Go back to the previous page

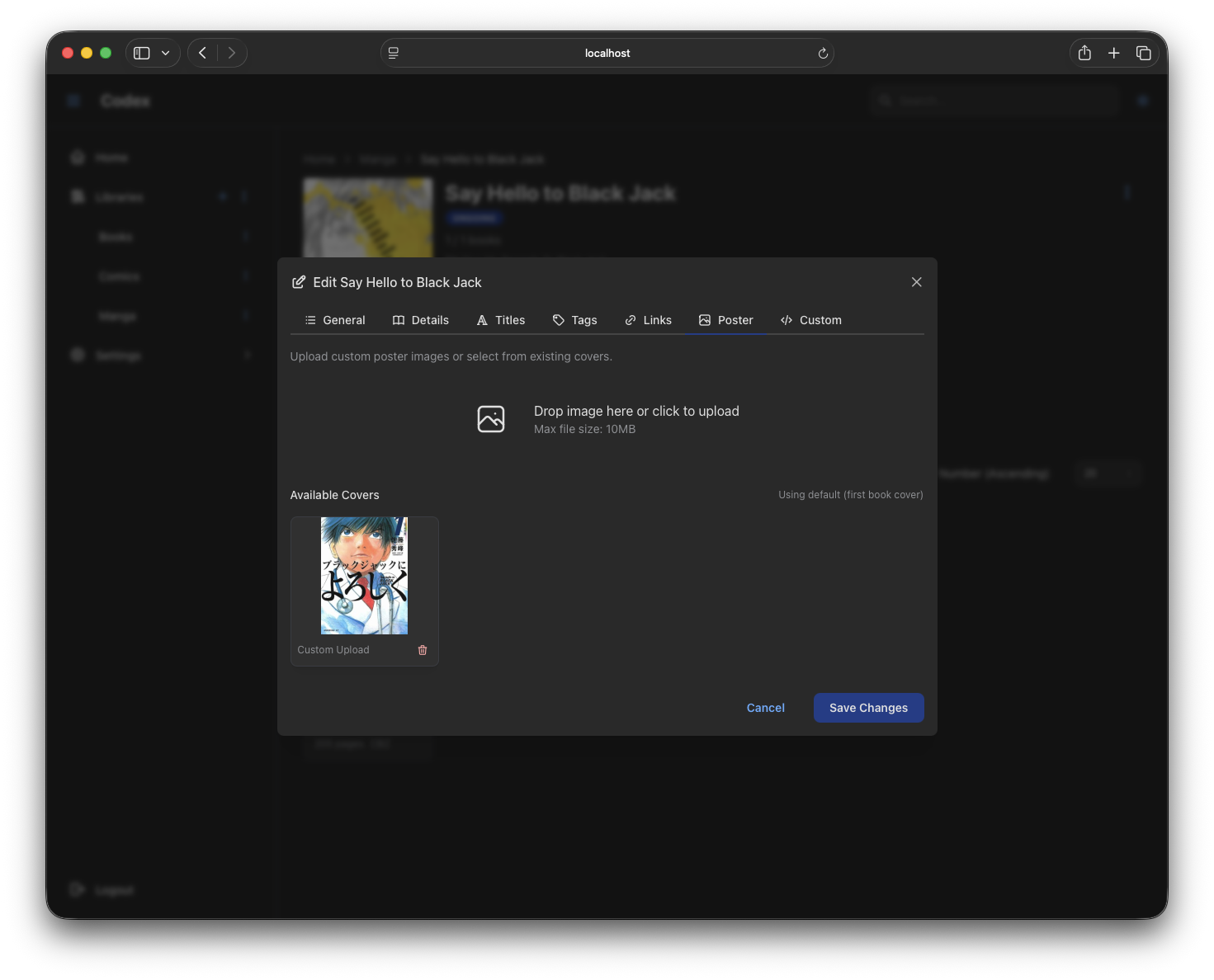(x=203, y=53)
